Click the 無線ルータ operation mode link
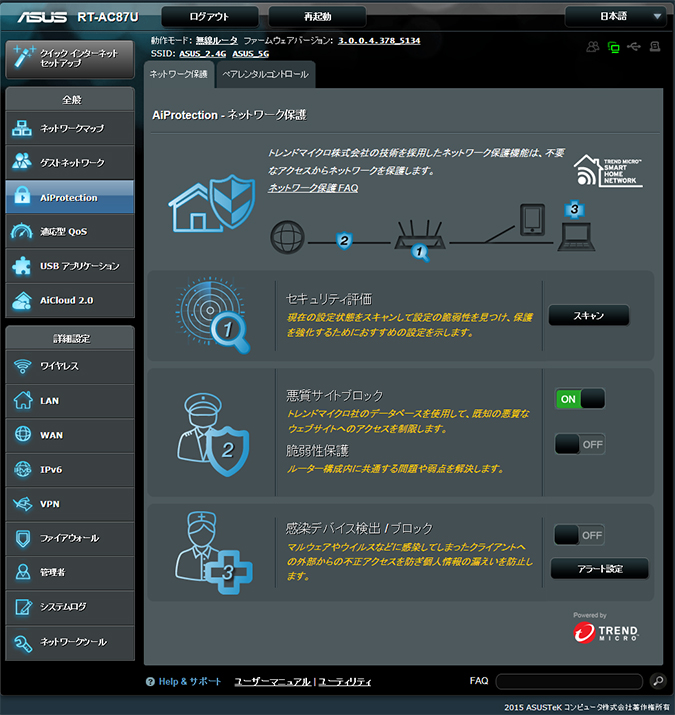 (x=217, y=41)
